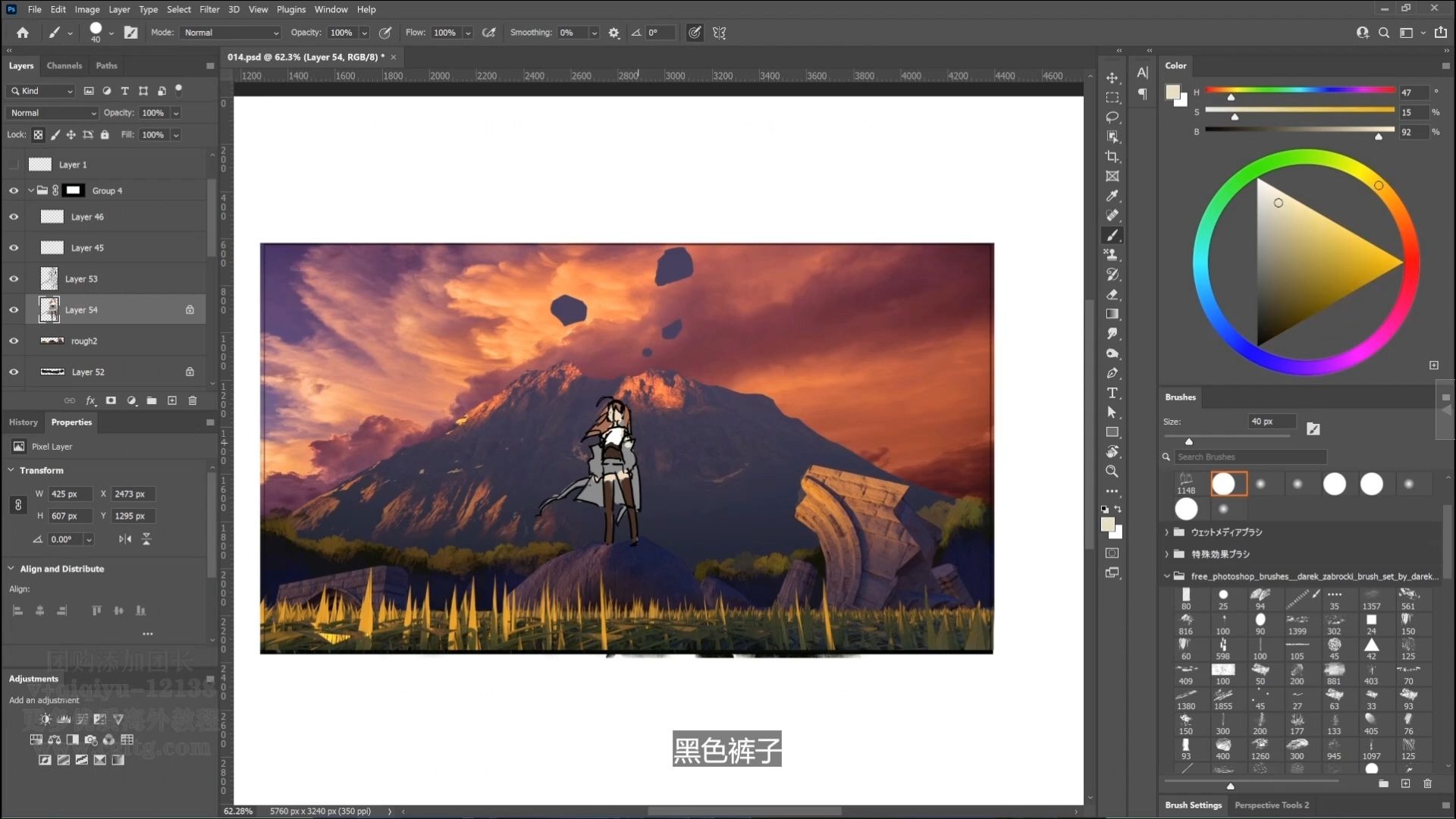1456x819 pixels.
Task: Toggle Group 4 visibility eye
Action: (x=14, y=191)
